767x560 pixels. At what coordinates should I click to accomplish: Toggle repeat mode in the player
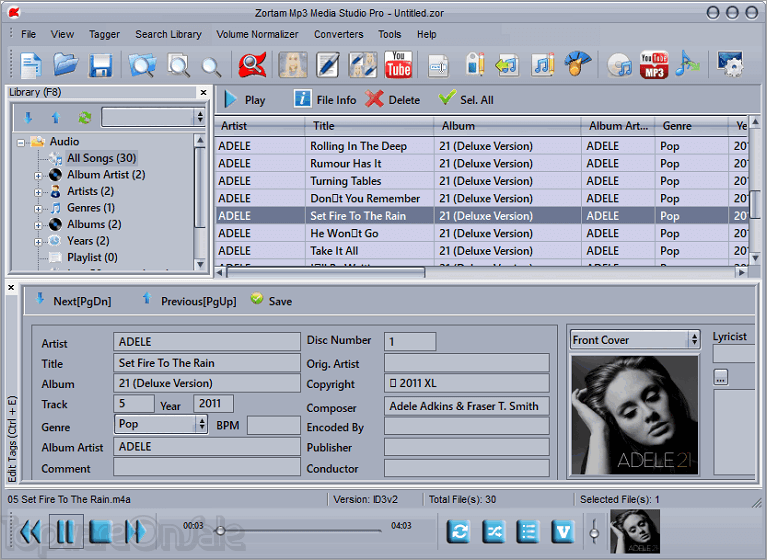click(459, 531)
